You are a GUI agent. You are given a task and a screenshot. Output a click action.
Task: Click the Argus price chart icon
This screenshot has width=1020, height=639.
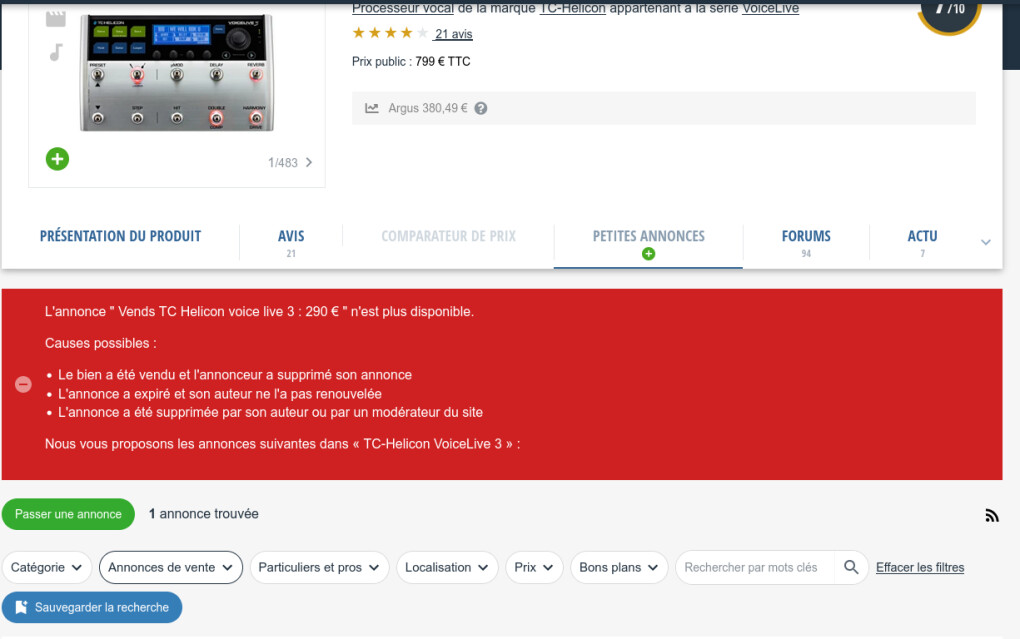371,108
